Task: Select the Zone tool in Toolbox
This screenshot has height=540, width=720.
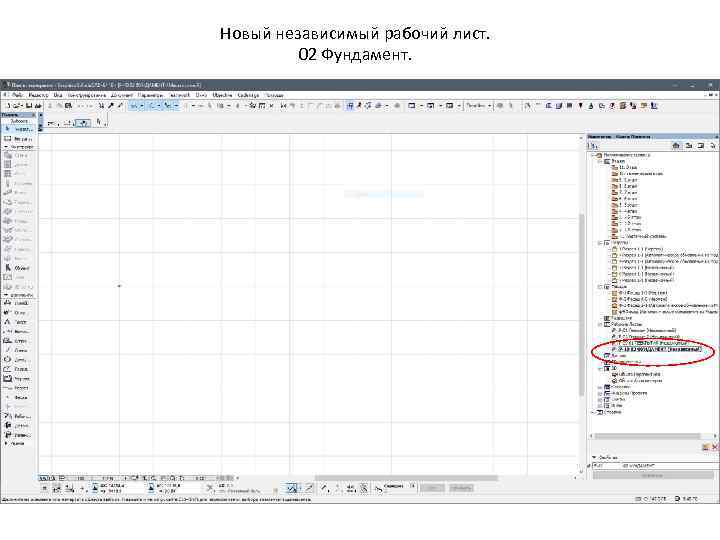Action: [x=18, y=277]
